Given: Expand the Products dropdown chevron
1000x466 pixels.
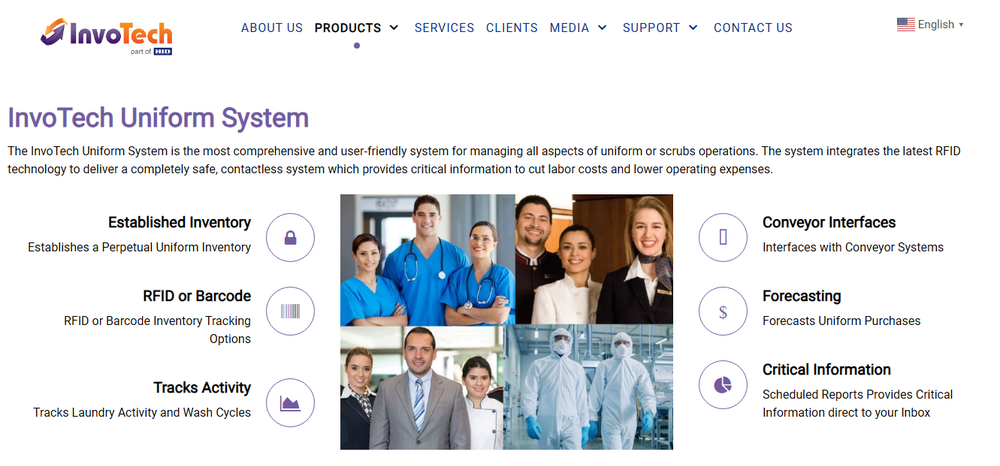Looking at the screenshot, I should [x=393, y=27].
